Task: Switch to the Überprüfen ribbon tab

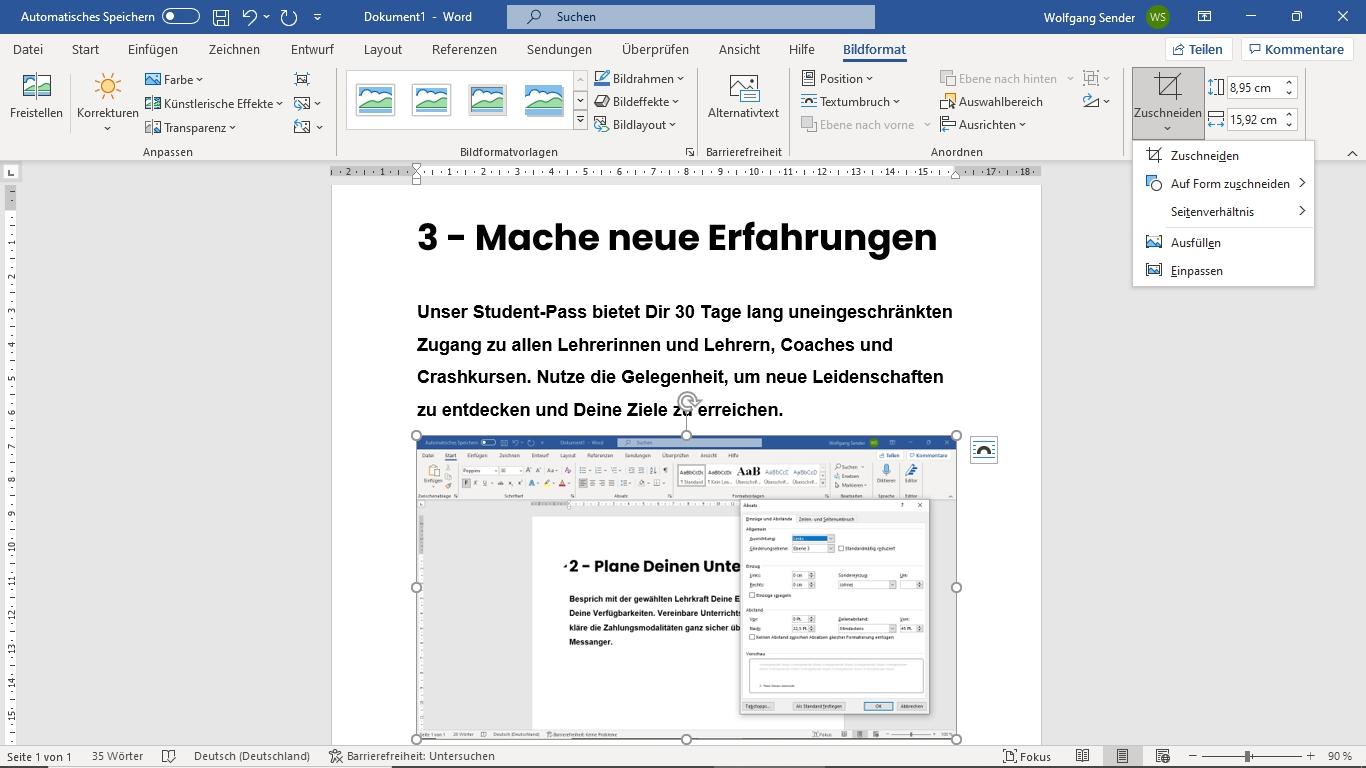Action: coord(655,49)
